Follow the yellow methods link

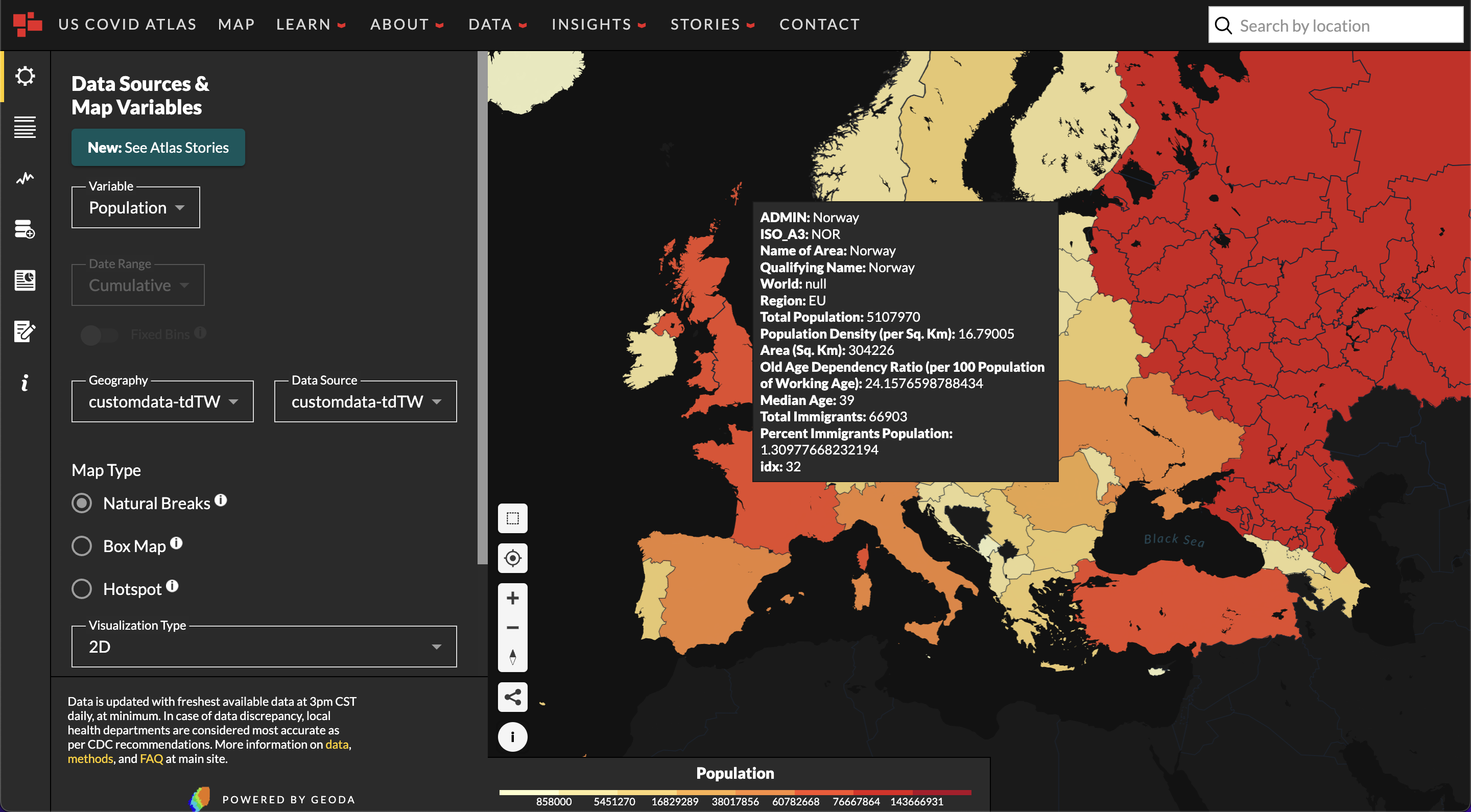pyautogui.click(x=90, y=758)
